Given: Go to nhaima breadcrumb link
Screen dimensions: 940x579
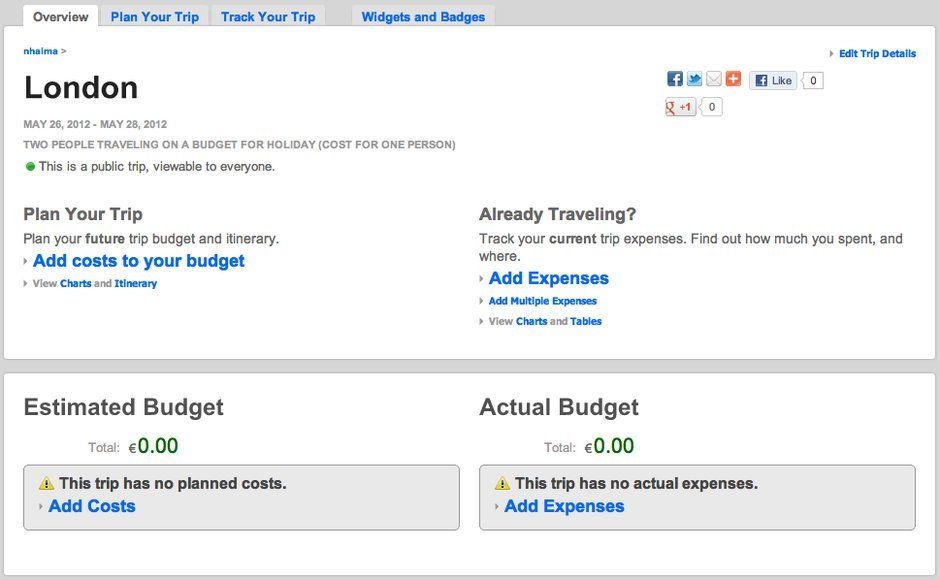Looking at the screenshot, I should [40, 51].
